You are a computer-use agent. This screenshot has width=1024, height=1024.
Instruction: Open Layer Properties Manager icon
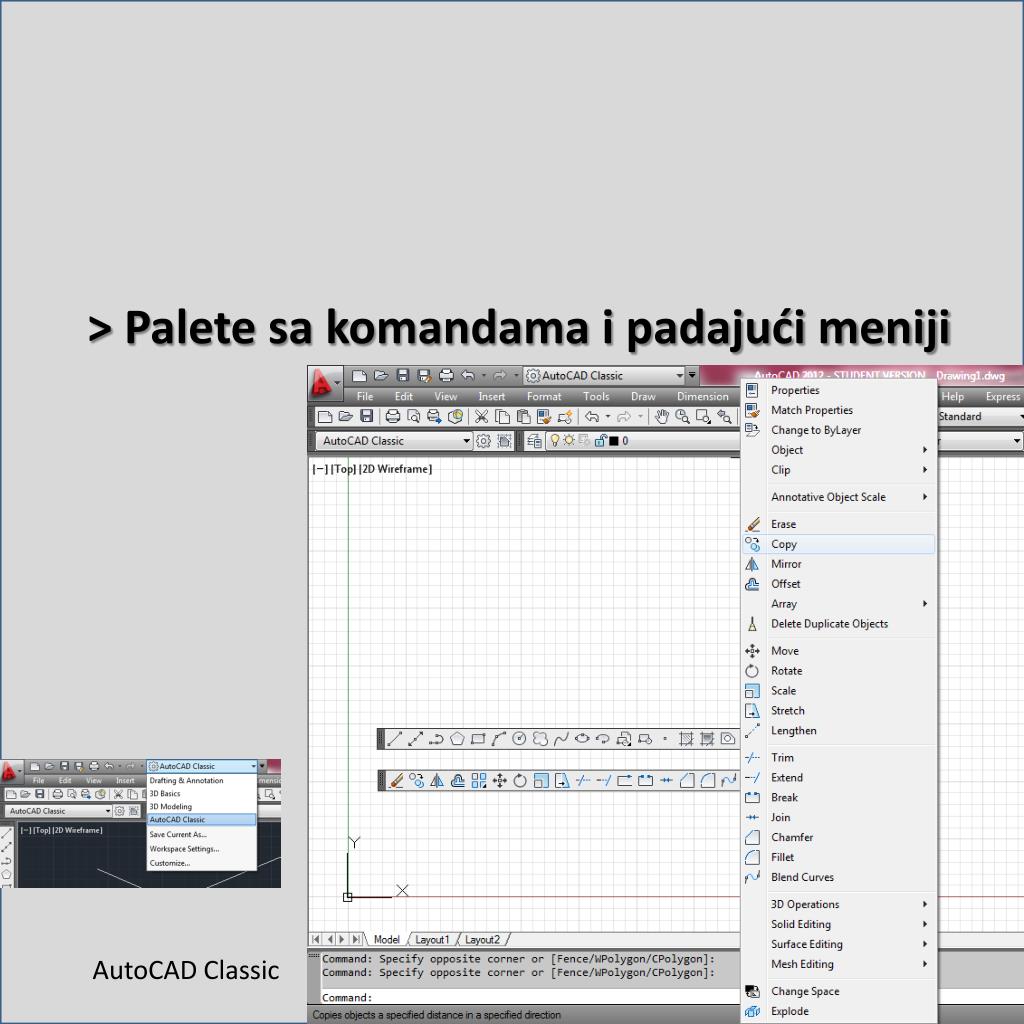click(534, 441)
